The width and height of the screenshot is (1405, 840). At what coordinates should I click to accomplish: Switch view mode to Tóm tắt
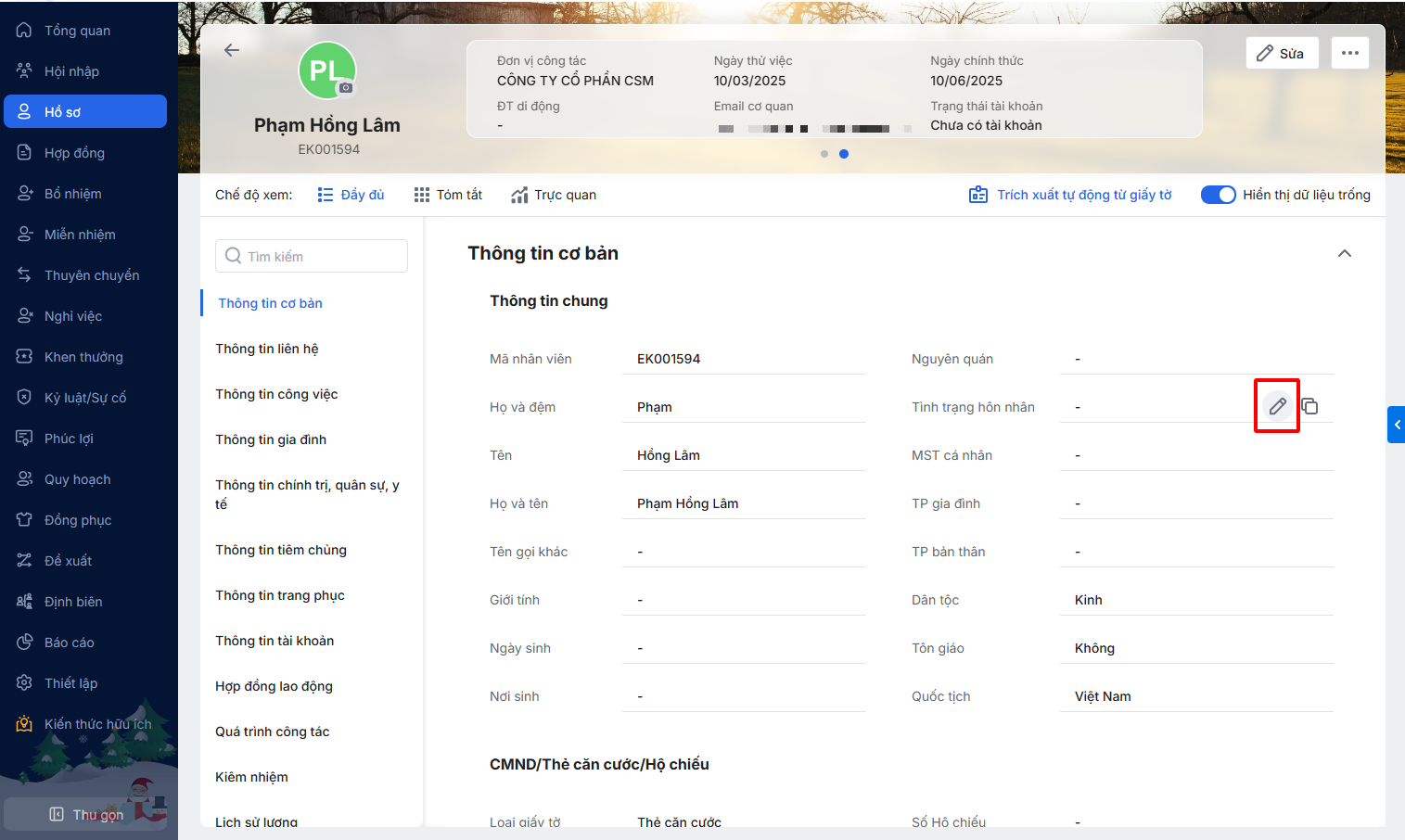448,195
